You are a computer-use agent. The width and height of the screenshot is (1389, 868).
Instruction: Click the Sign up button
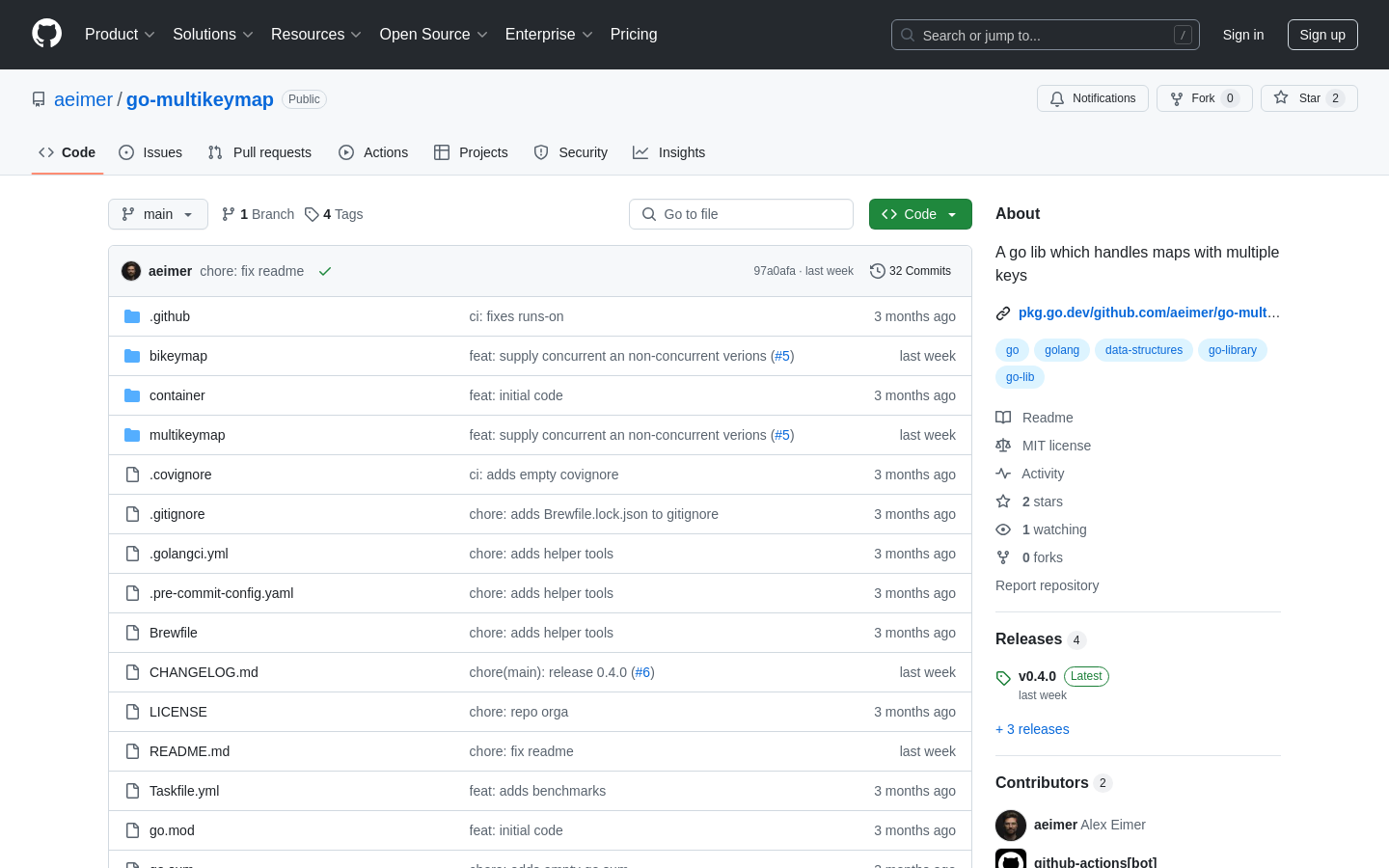(x=1322, y=35)
